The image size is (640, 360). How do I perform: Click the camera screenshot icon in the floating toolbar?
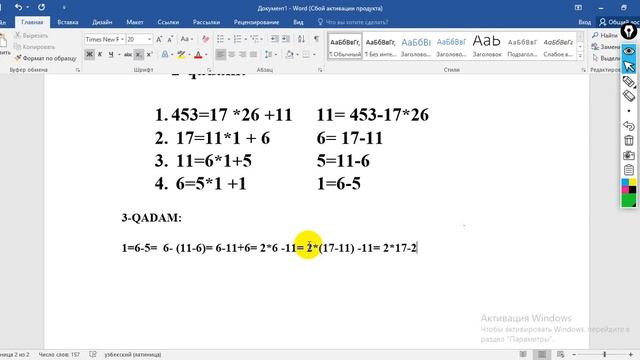(629, 155)
